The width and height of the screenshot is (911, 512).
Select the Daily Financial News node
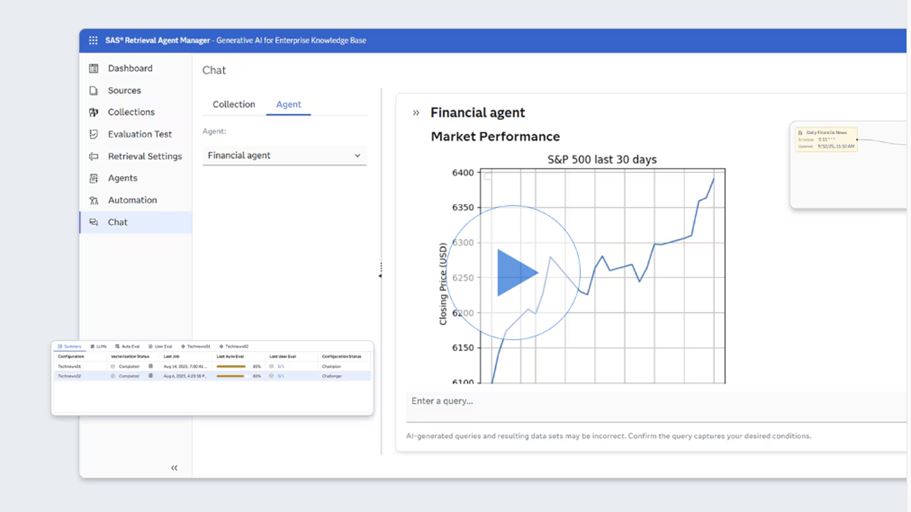tap(825, 139)
